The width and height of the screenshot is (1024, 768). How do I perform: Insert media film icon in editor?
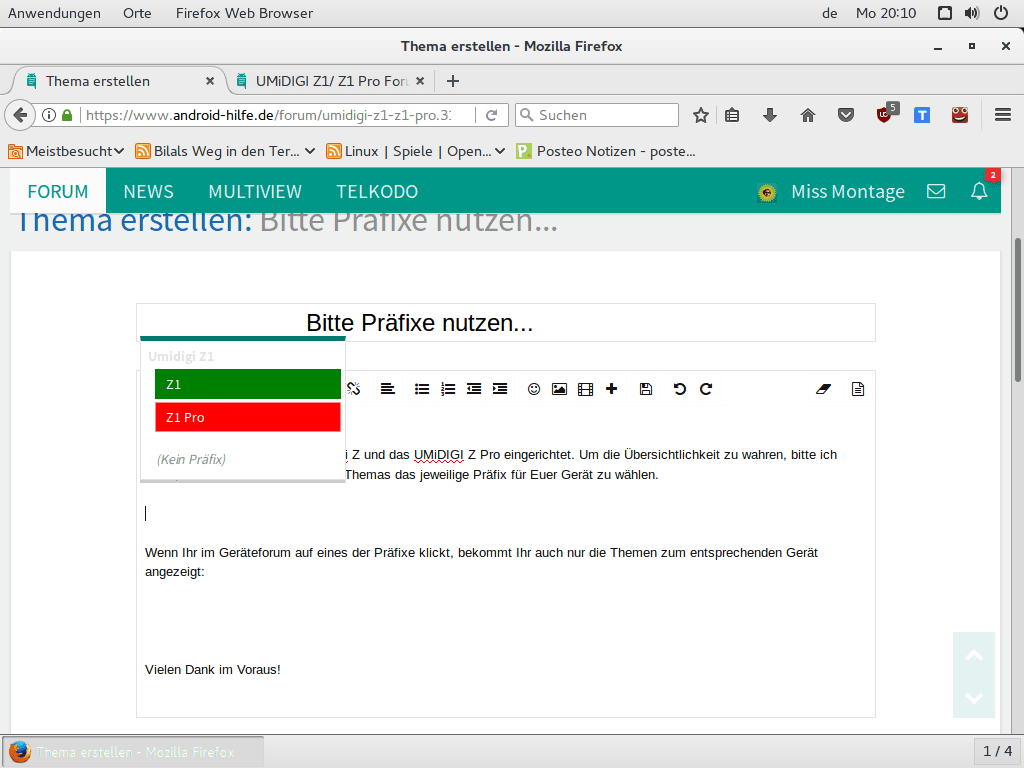coord(586,389)
